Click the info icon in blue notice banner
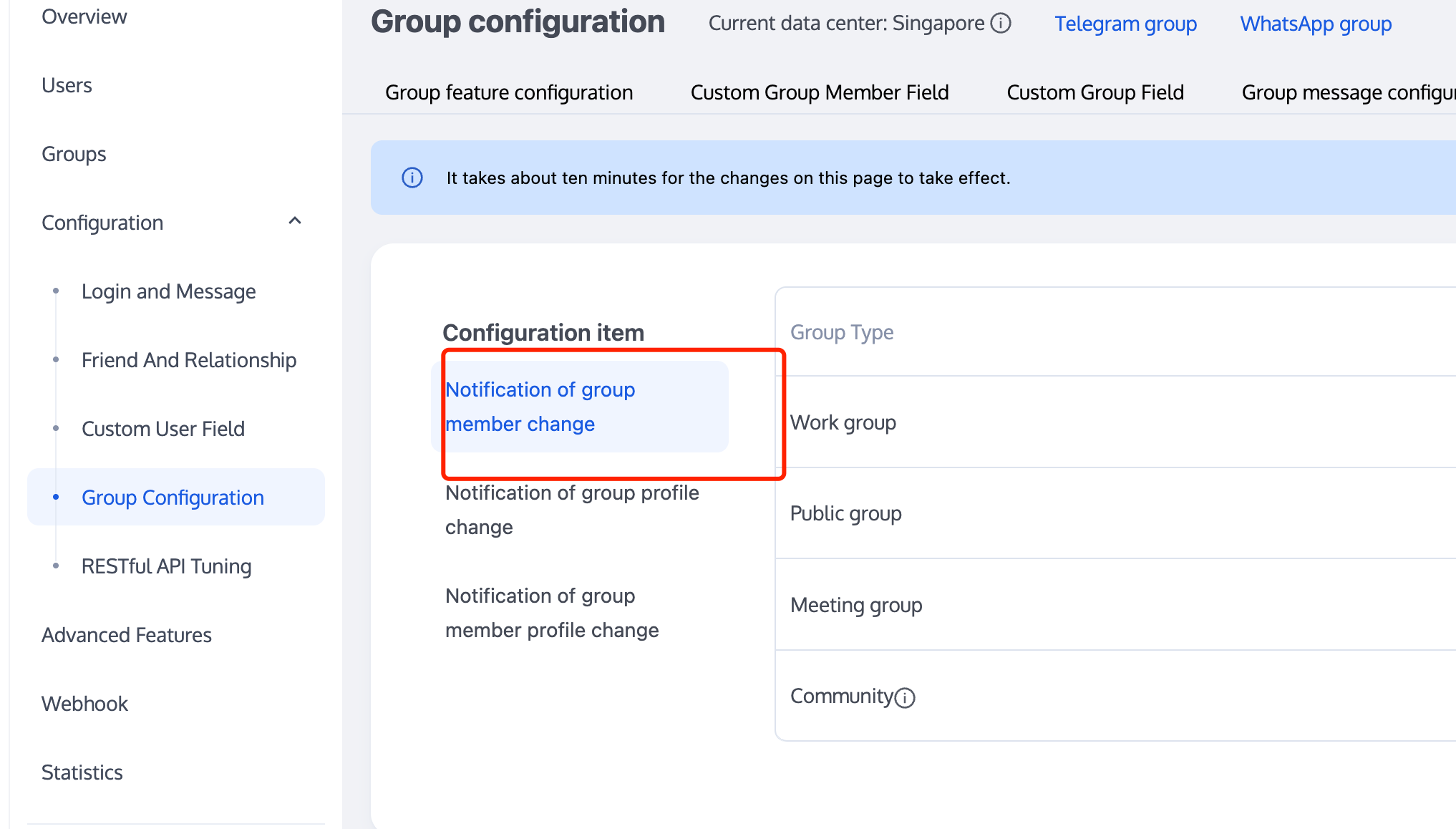The width and height of the screenshot is (1456, 829). (x=412, y=178)
